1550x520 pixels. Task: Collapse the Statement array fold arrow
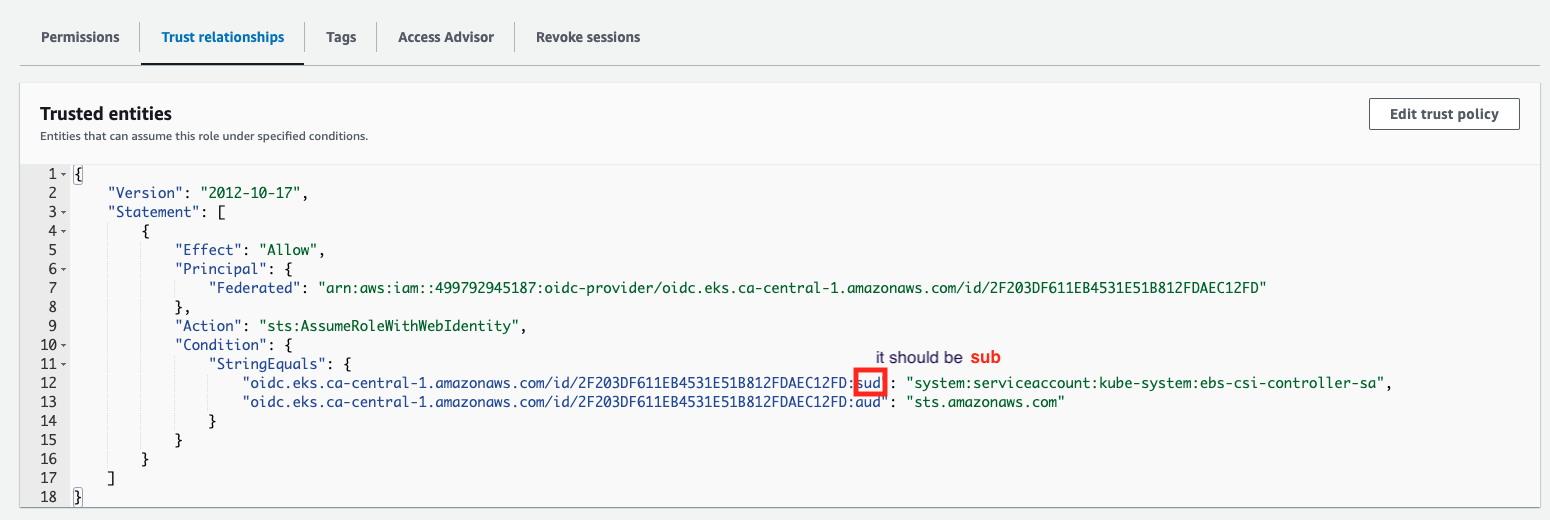[x=64, y=212]
